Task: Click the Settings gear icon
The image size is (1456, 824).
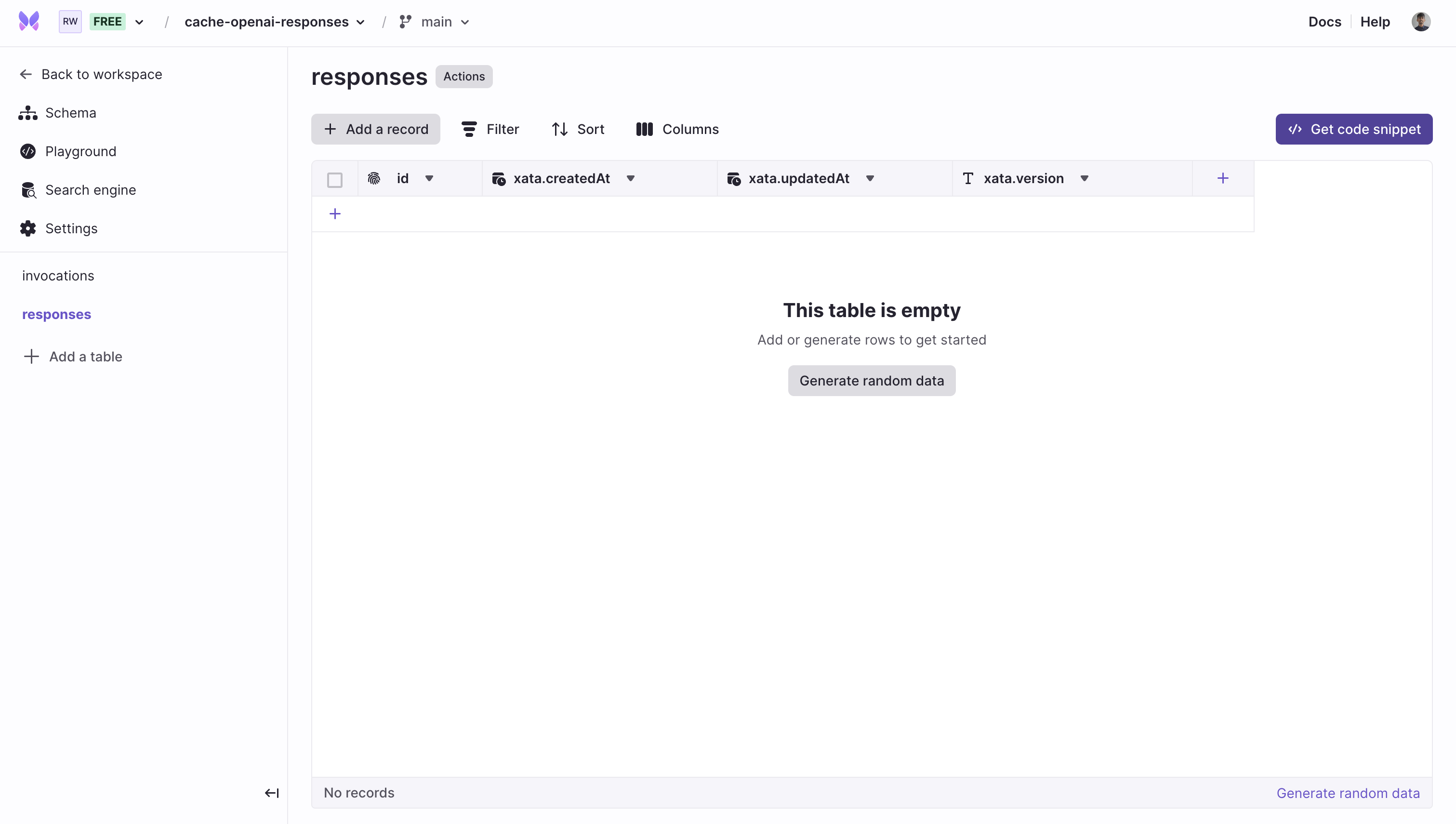Action: [x=28, y=228]
